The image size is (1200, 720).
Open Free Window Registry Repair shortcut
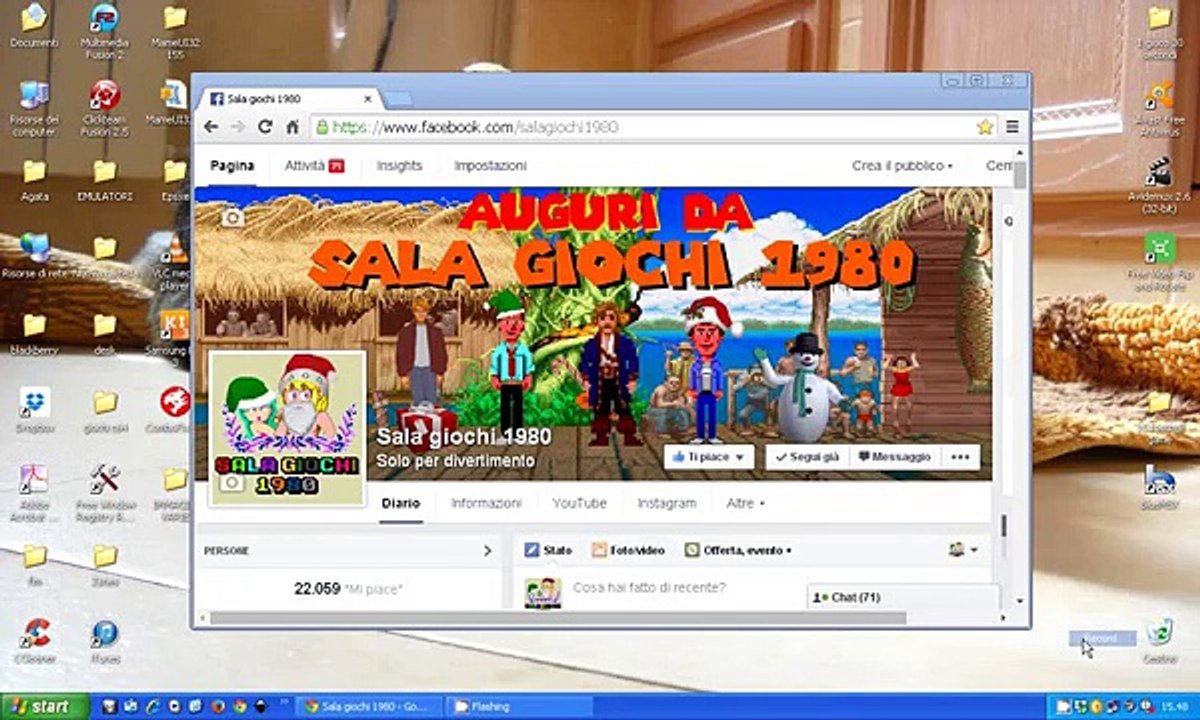tap(104, 492)
